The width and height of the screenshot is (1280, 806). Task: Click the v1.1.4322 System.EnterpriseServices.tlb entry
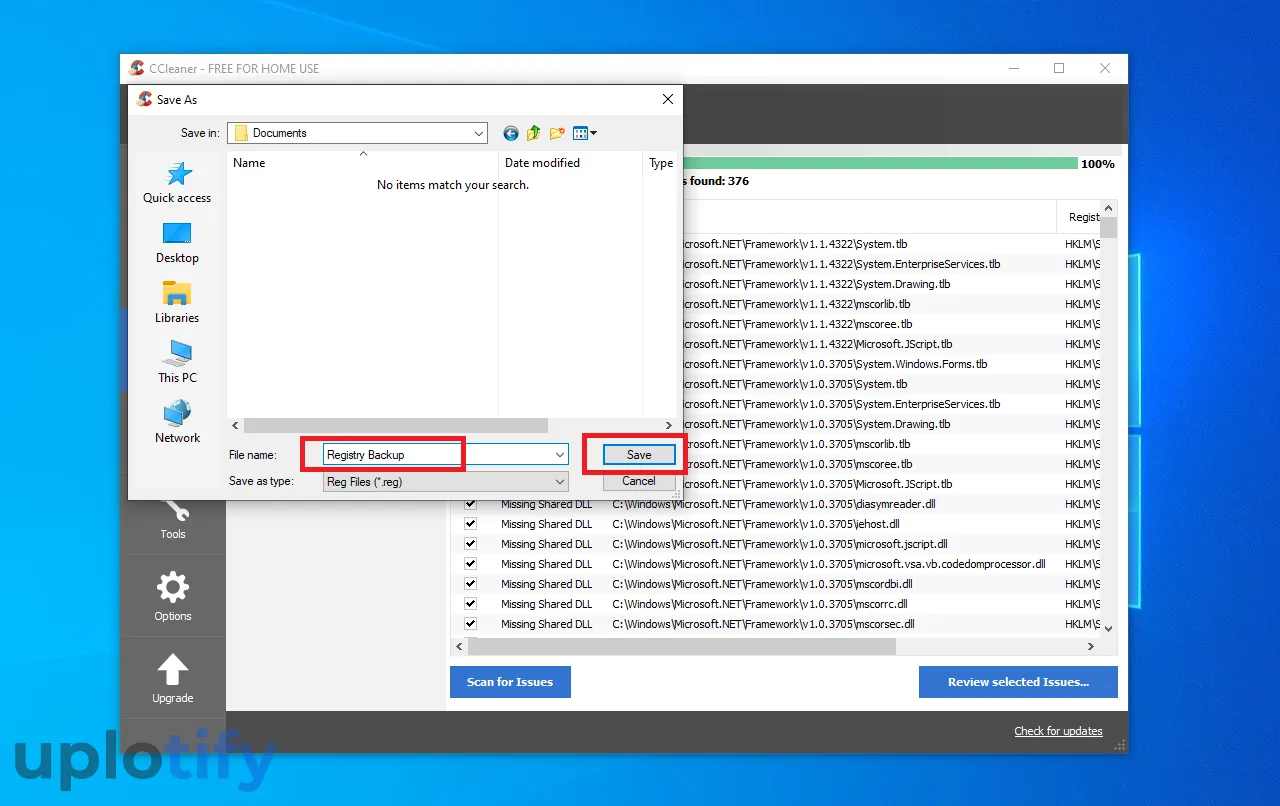[x=842, y=264]
